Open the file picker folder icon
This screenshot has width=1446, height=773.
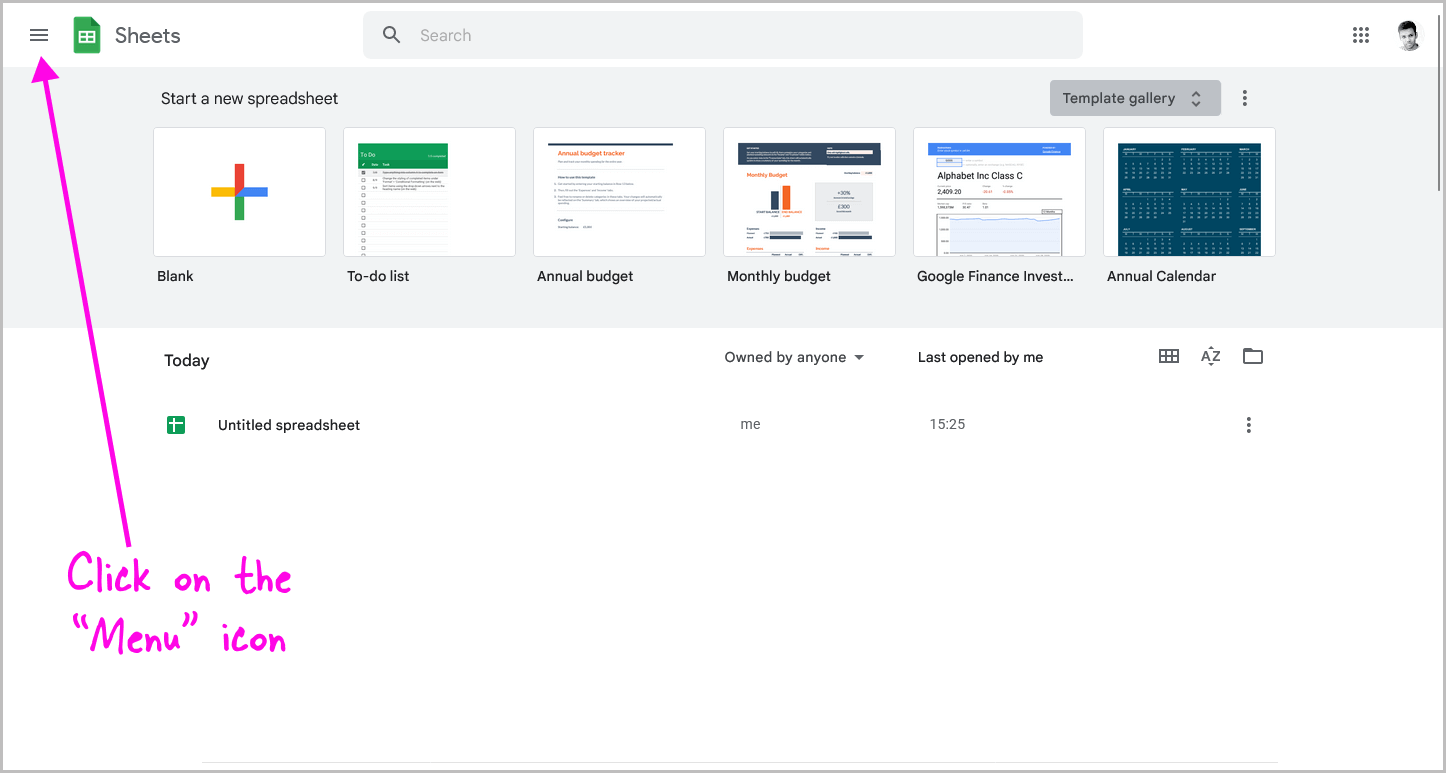point(1253,356)
